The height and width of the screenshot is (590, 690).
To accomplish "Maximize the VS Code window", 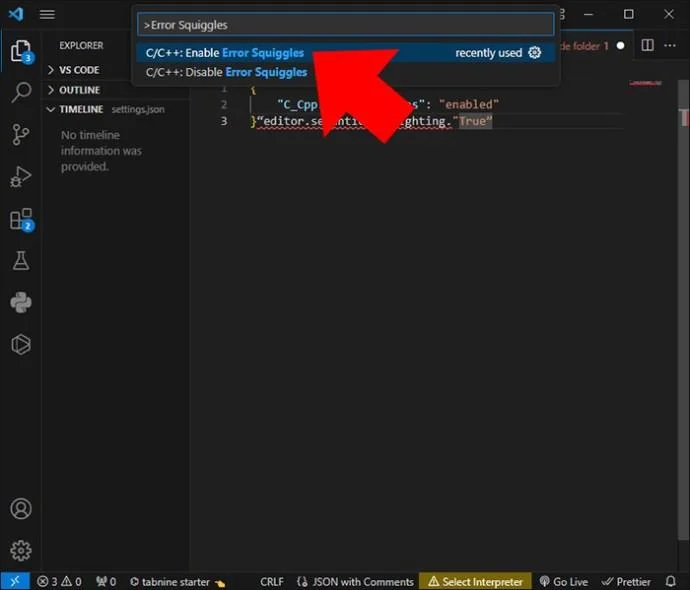I will (x=628, y=14).
